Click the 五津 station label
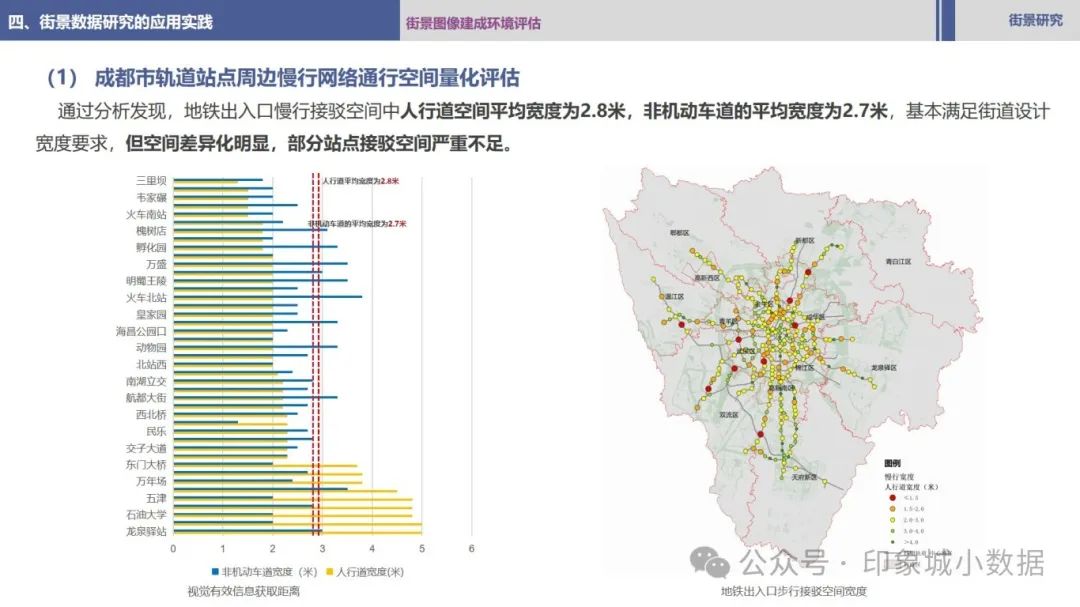The height and width of the screenshot is (607, 1080). [156, 498]
